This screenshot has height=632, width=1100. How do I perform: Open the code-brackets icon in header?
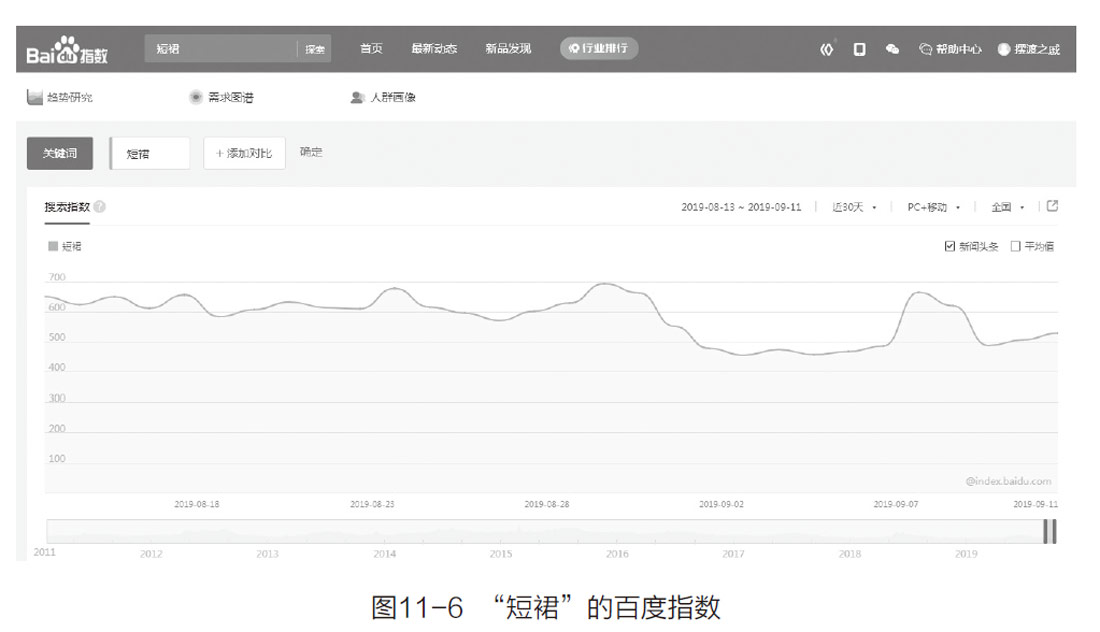click(826, 49)
